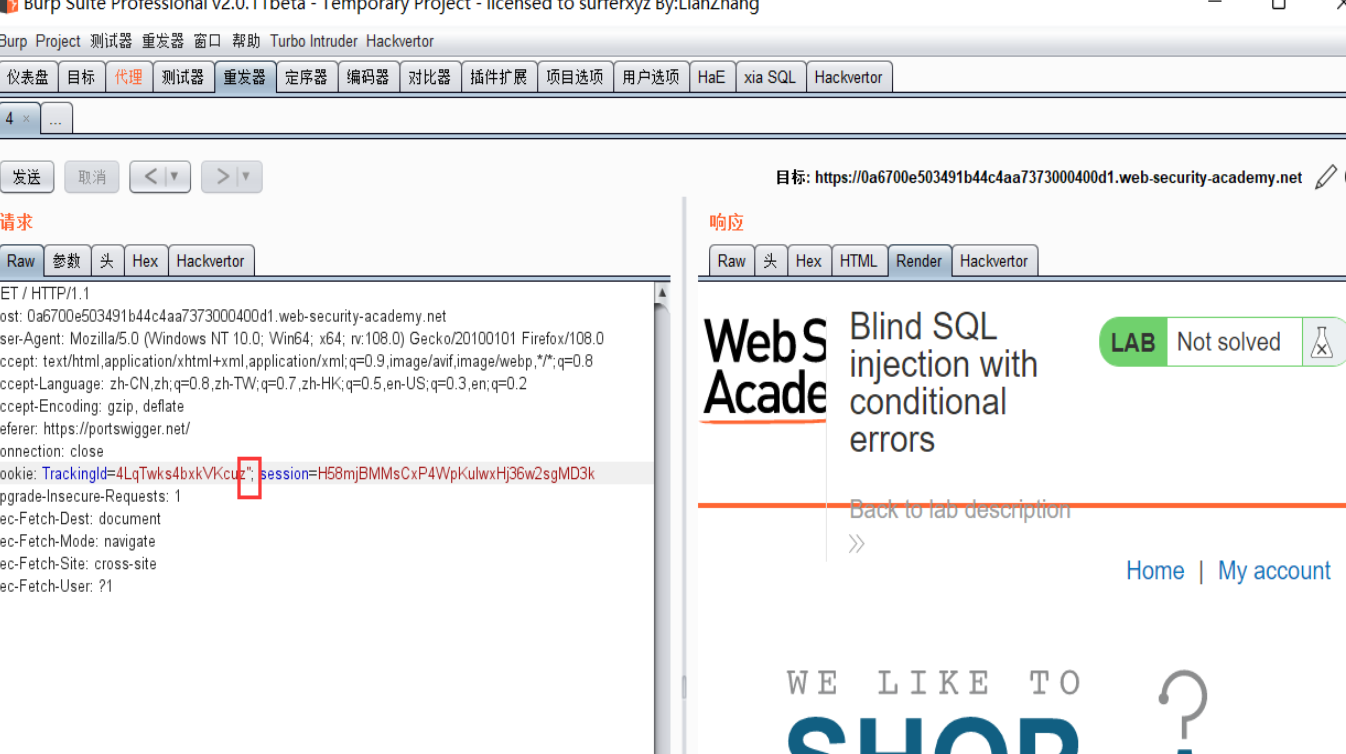Select the request Hackvertor tab
This screenshot has width=1346, height=754.
point(211,261)
